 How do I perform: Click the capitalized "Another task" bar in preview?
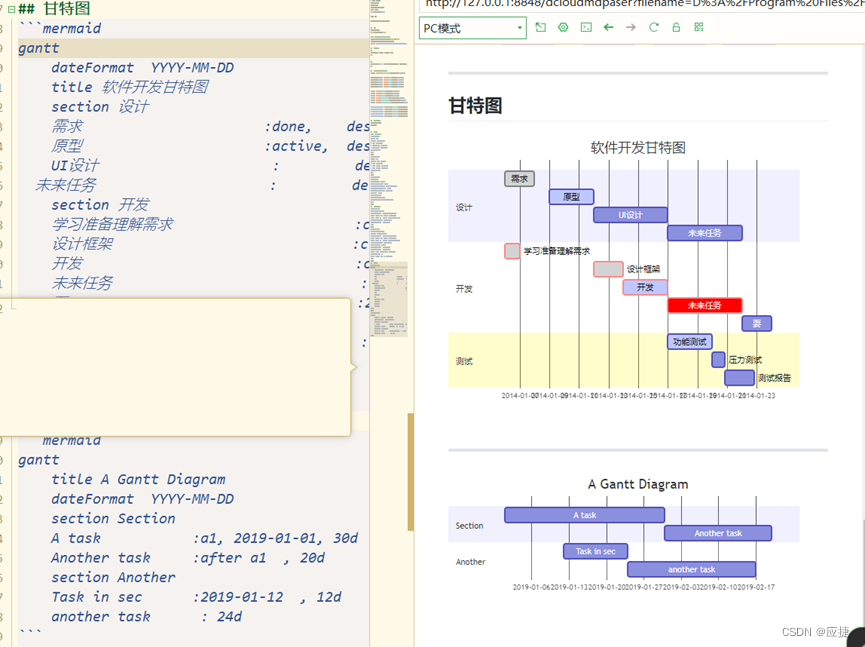718,533
